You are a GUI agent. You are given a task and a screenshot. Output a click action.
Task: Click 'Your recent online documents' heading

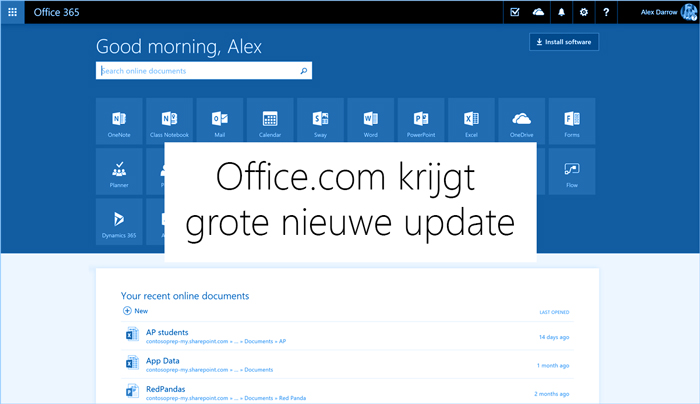[185, 296]
